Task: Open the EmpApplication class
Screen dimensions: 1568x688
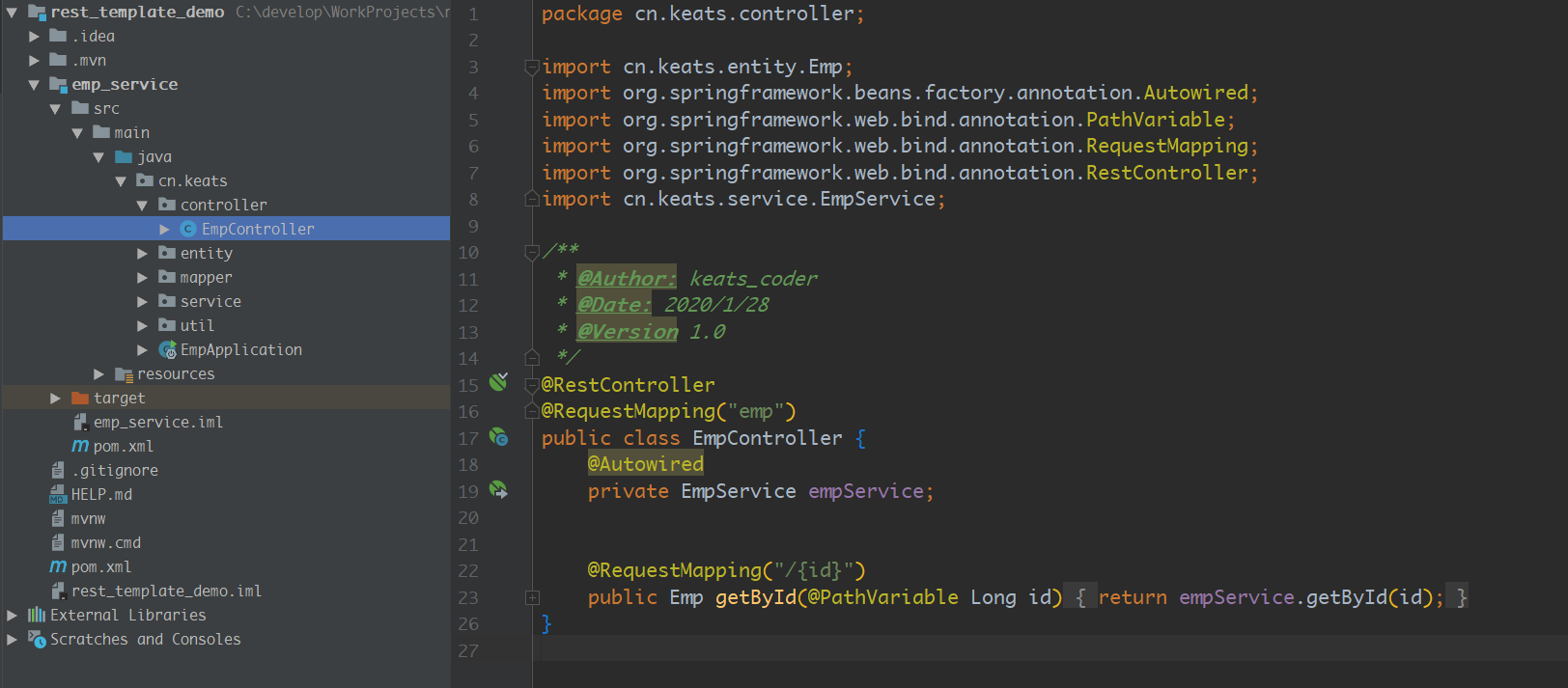Action: pyautogui.click(x=240, y=349)
